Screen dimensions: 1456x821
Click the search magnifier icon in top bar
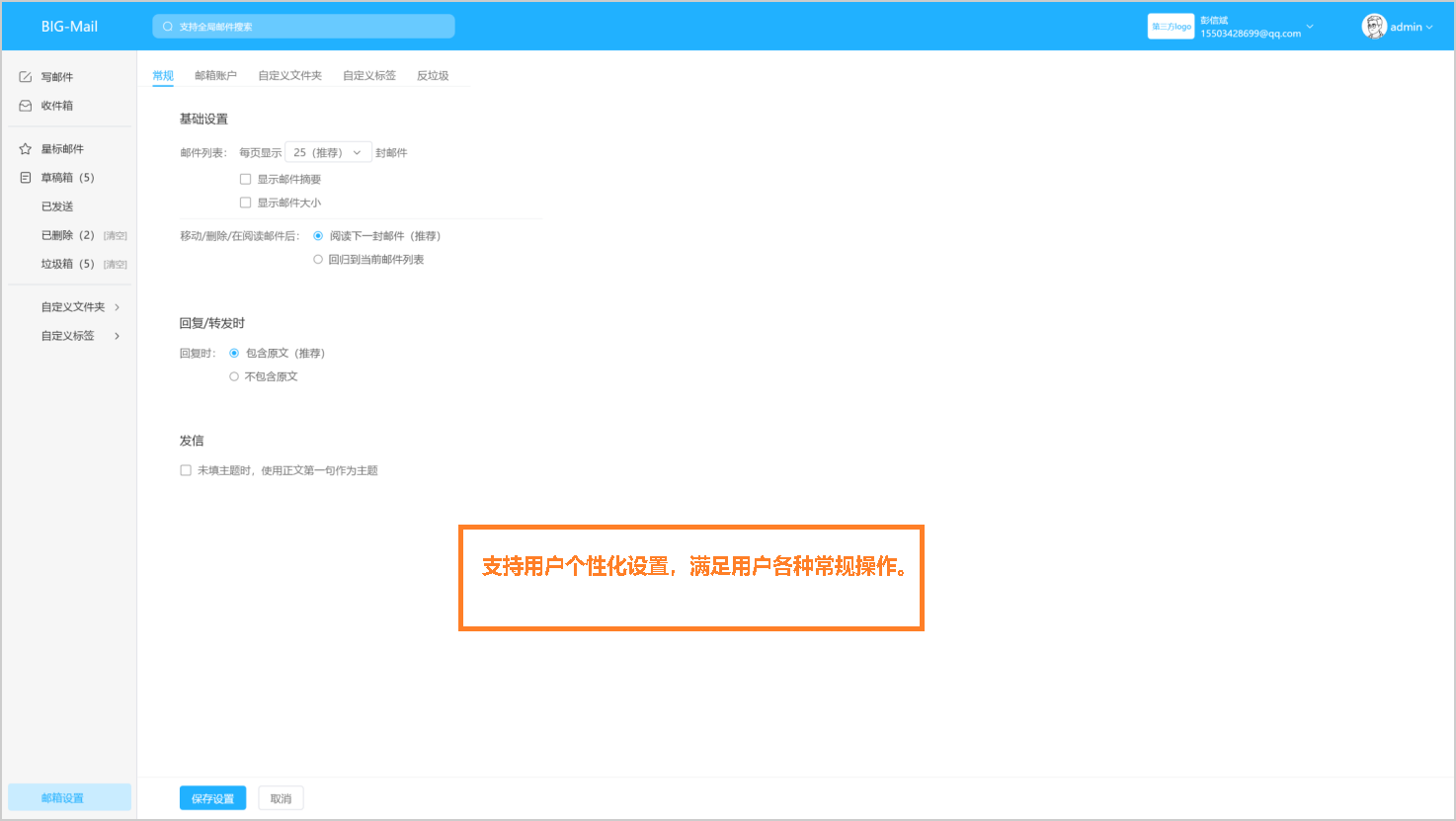coord(167,26)
